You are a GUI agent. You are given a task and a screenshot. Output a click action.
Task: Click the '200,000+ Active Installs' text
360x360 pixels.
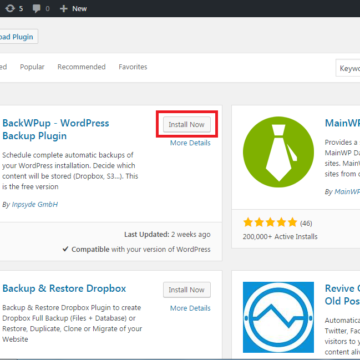click(280, 237)
